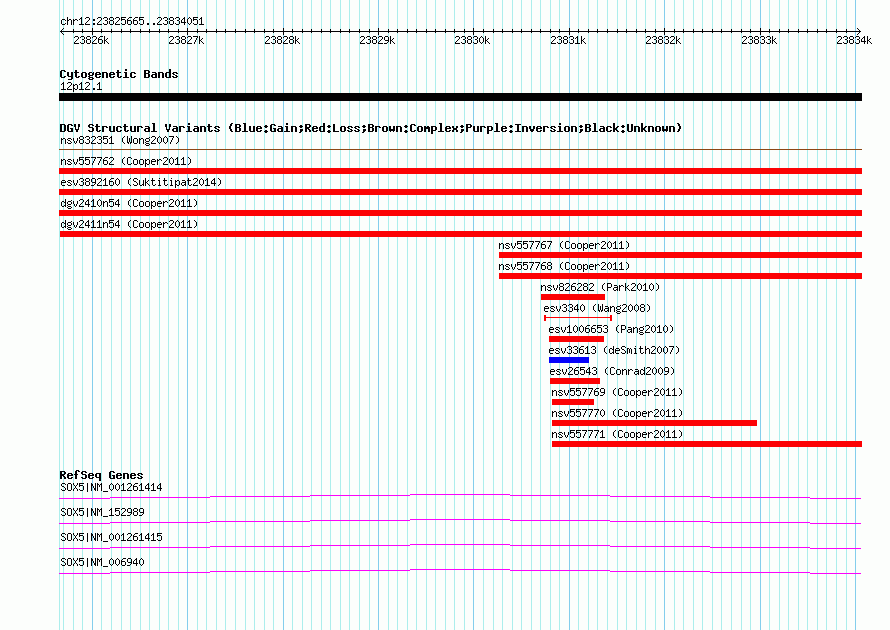Click the red bar for nsv557771
The image size is (890, 630).
point(707,444)
